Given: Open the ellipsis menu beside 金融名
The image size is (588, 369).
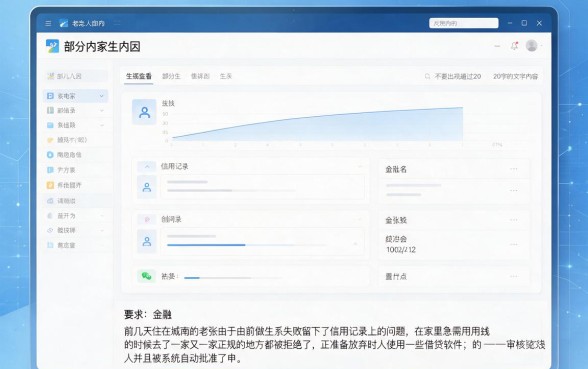Looking at the screenshot, I should tap(514, 169).
